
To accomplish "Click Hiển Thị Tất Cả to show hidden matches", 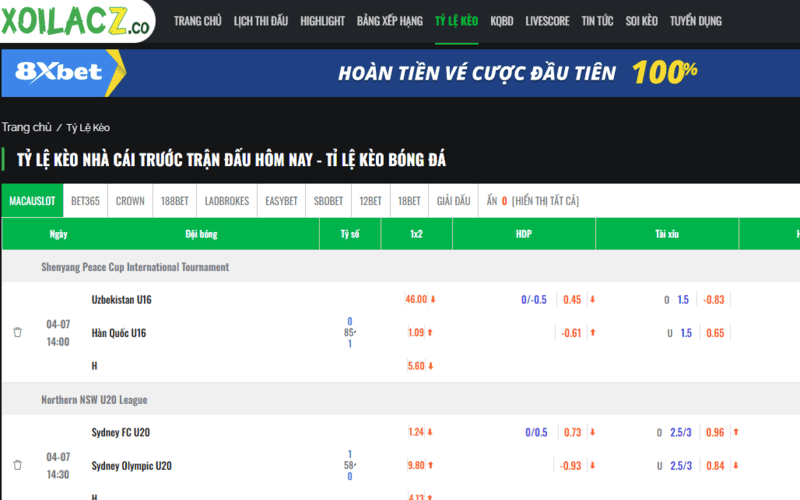I will (545, 201).
